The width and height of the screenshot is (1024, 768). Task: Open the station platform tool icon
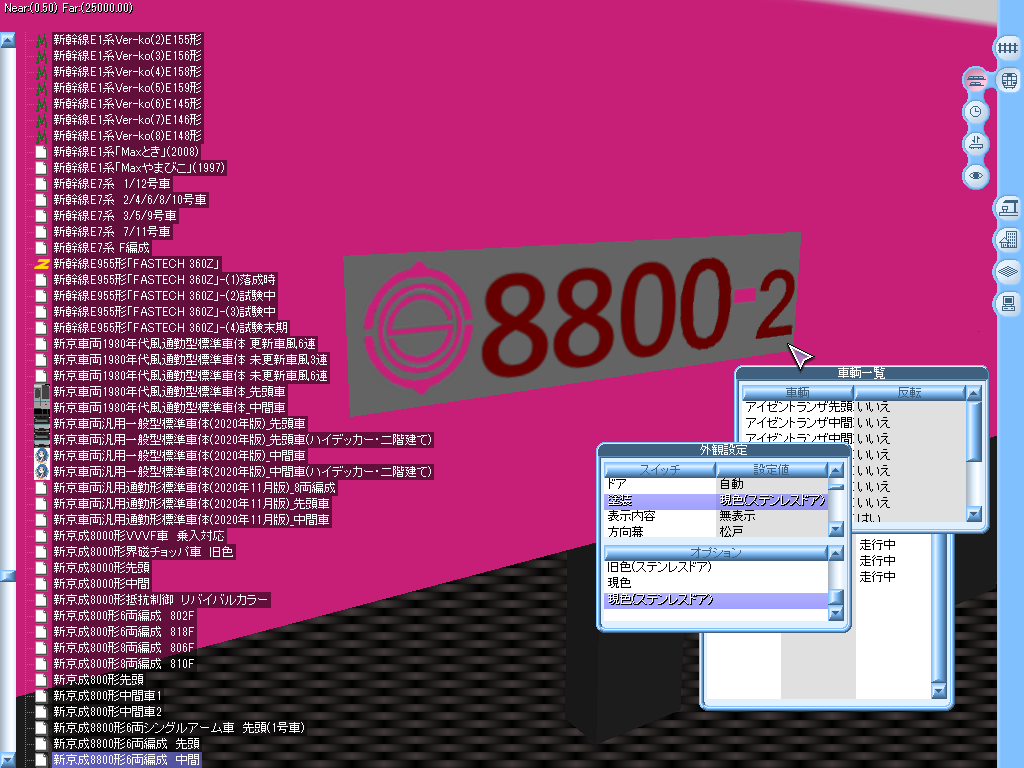(1008, 208)
